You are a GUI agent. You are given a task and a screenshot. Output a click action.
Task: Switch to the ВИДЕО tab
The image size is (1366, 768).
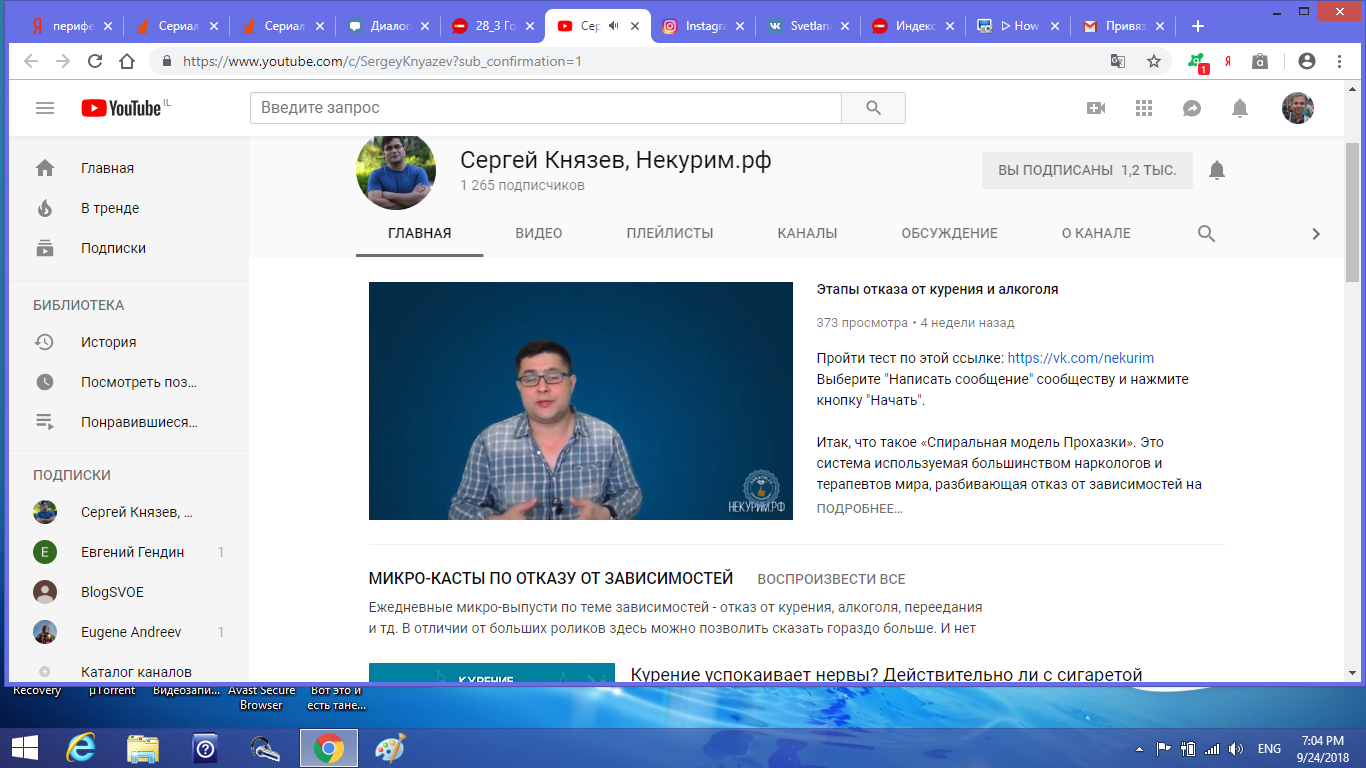coord(539,233)
